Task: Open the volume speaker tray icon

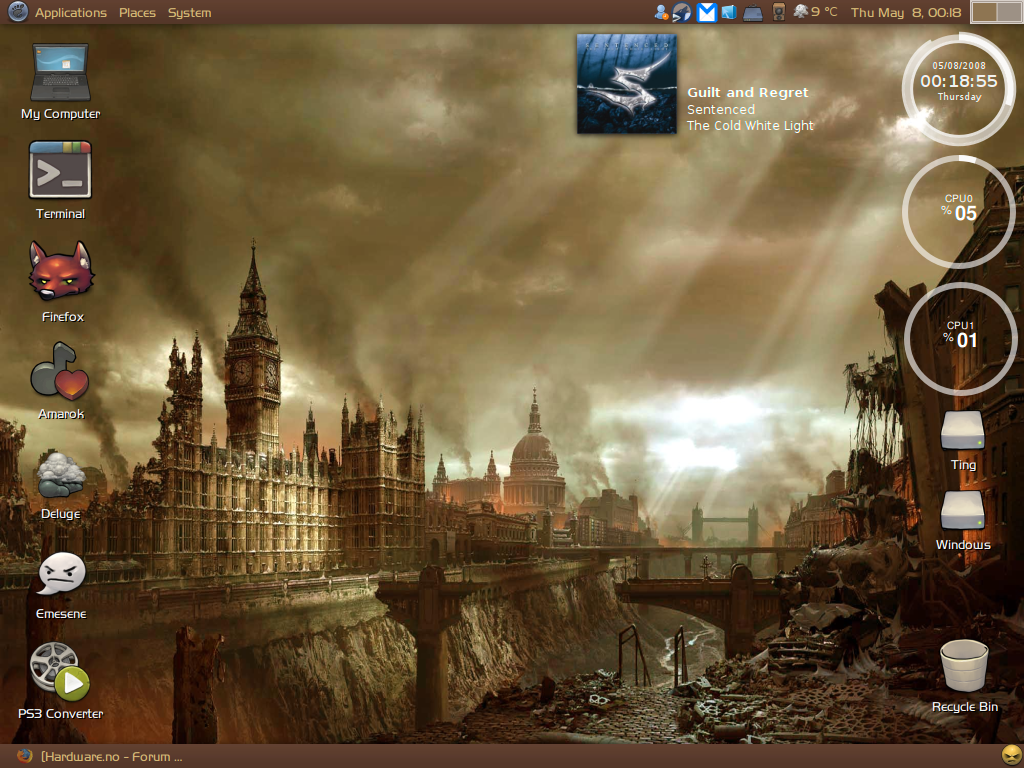Action: tap(778, 12)
